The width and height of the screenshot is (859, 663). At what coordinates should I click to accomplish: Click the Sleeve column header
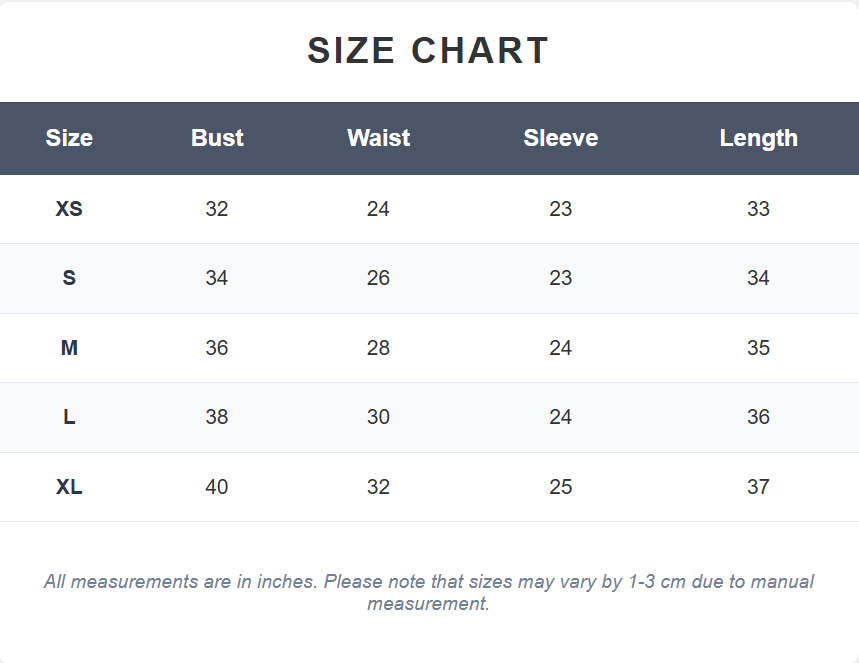pos(560,138)
